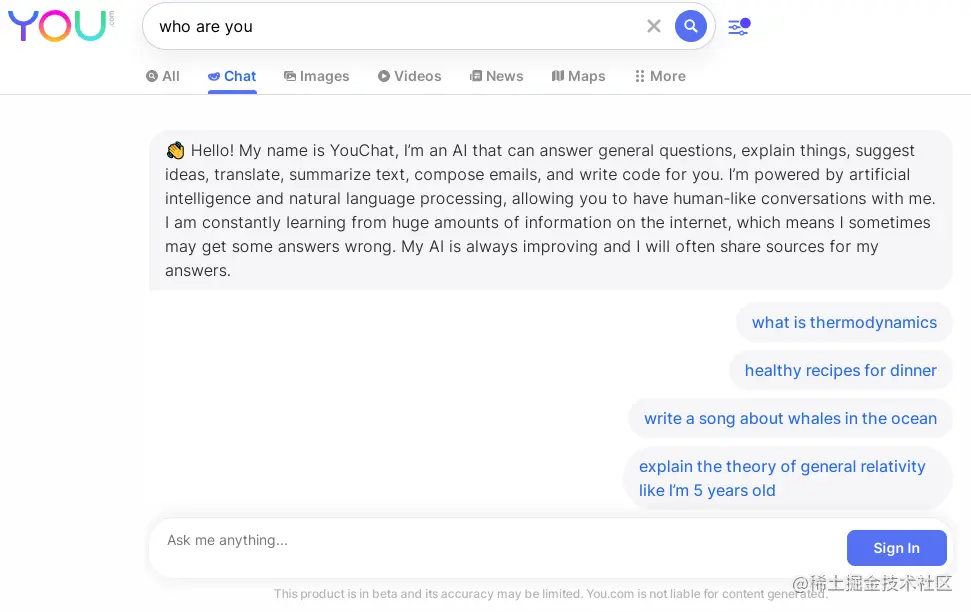Expand the More options menu
This screenshot has height=612, width=971.
click(660, 76)
